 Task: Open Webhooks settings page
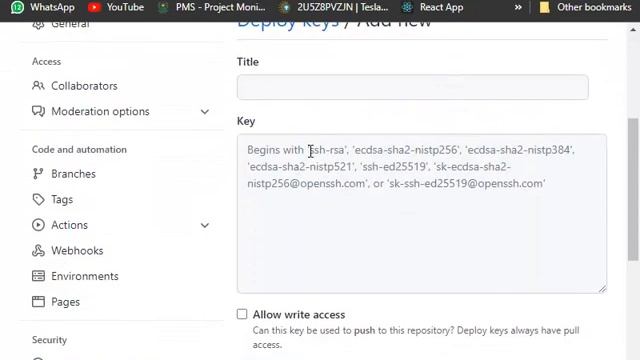77,251
